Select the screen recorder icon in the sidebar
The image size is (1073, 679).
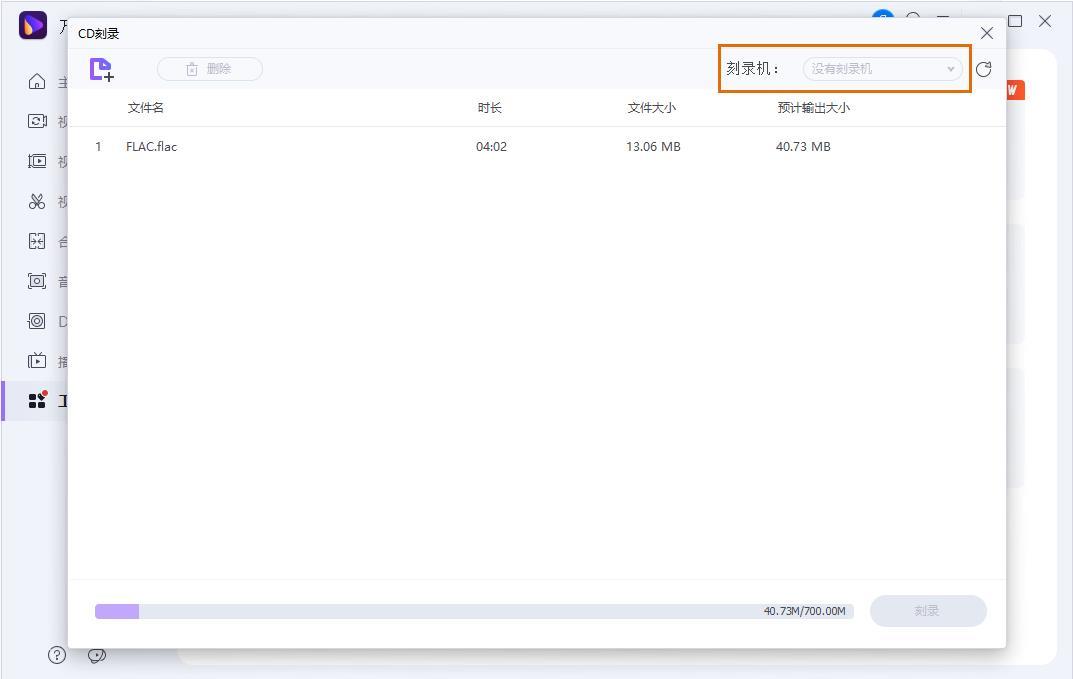click(37, 281)
